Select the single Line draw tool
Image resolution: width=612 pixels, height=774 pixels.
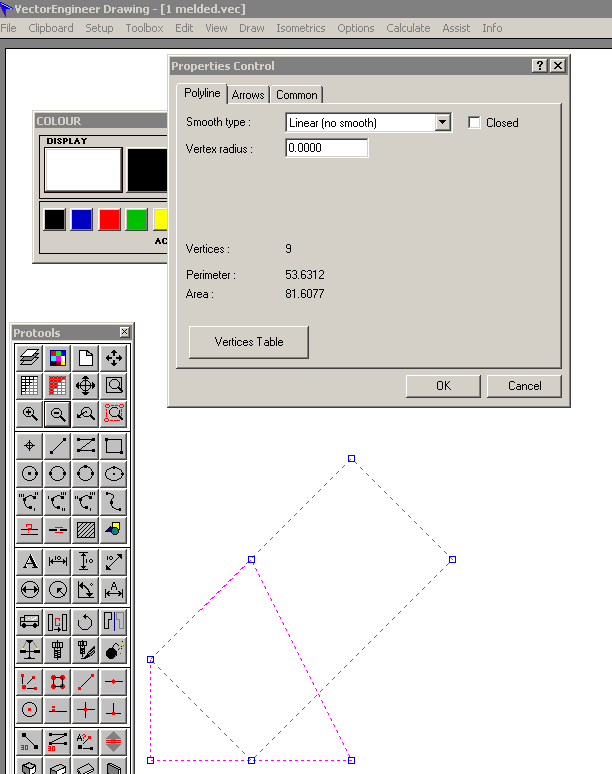tap(58, 446)
